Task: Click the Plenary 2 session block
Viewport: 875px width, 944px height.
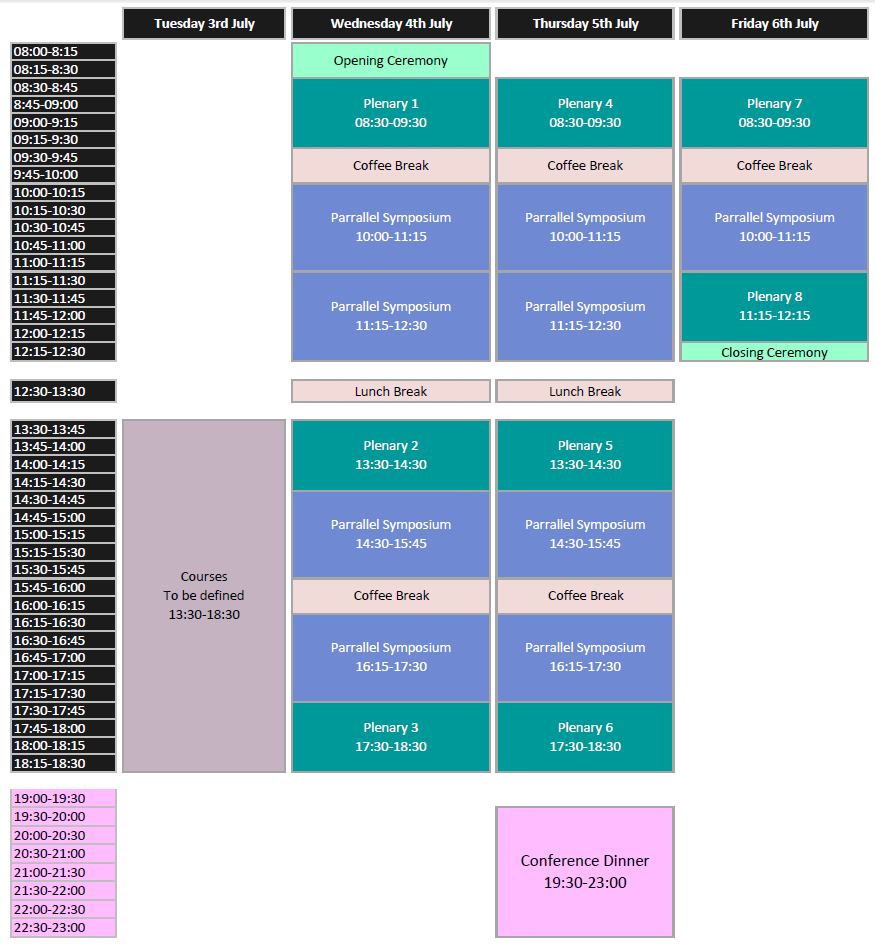Action: [x=391, y=455]
